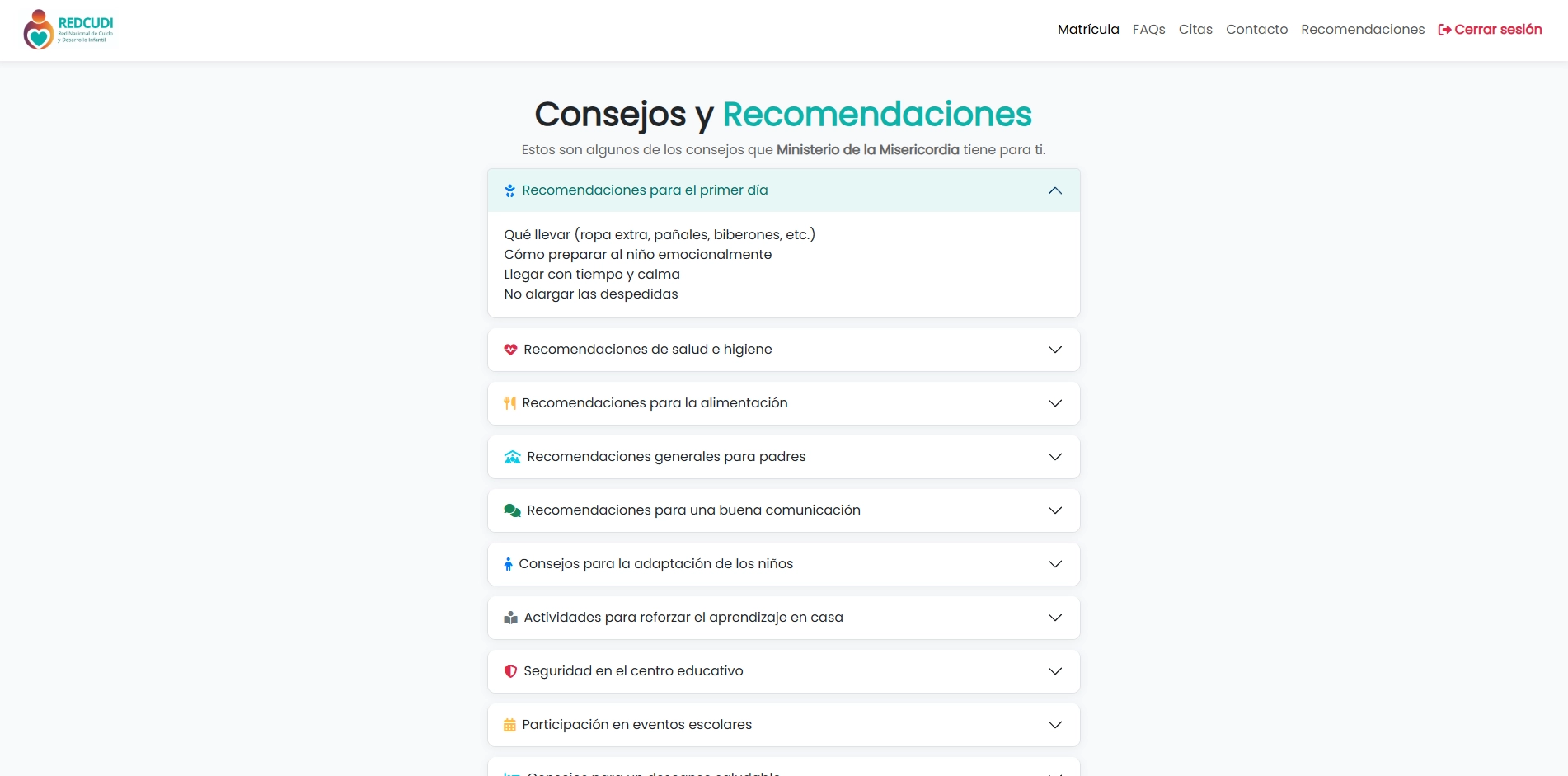Image resolution: width=1568 pixels, height=776 pixels.
Task: Click the utensils icon for alimentación
Action: click(x=509, y=403)
